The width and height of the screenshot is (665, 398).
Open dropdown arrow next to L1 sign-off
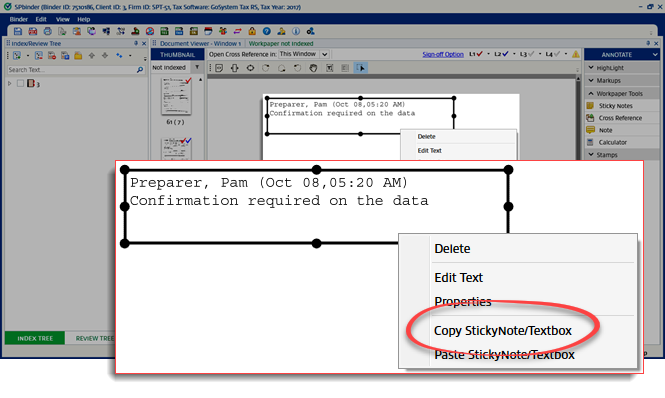(488, 54)
